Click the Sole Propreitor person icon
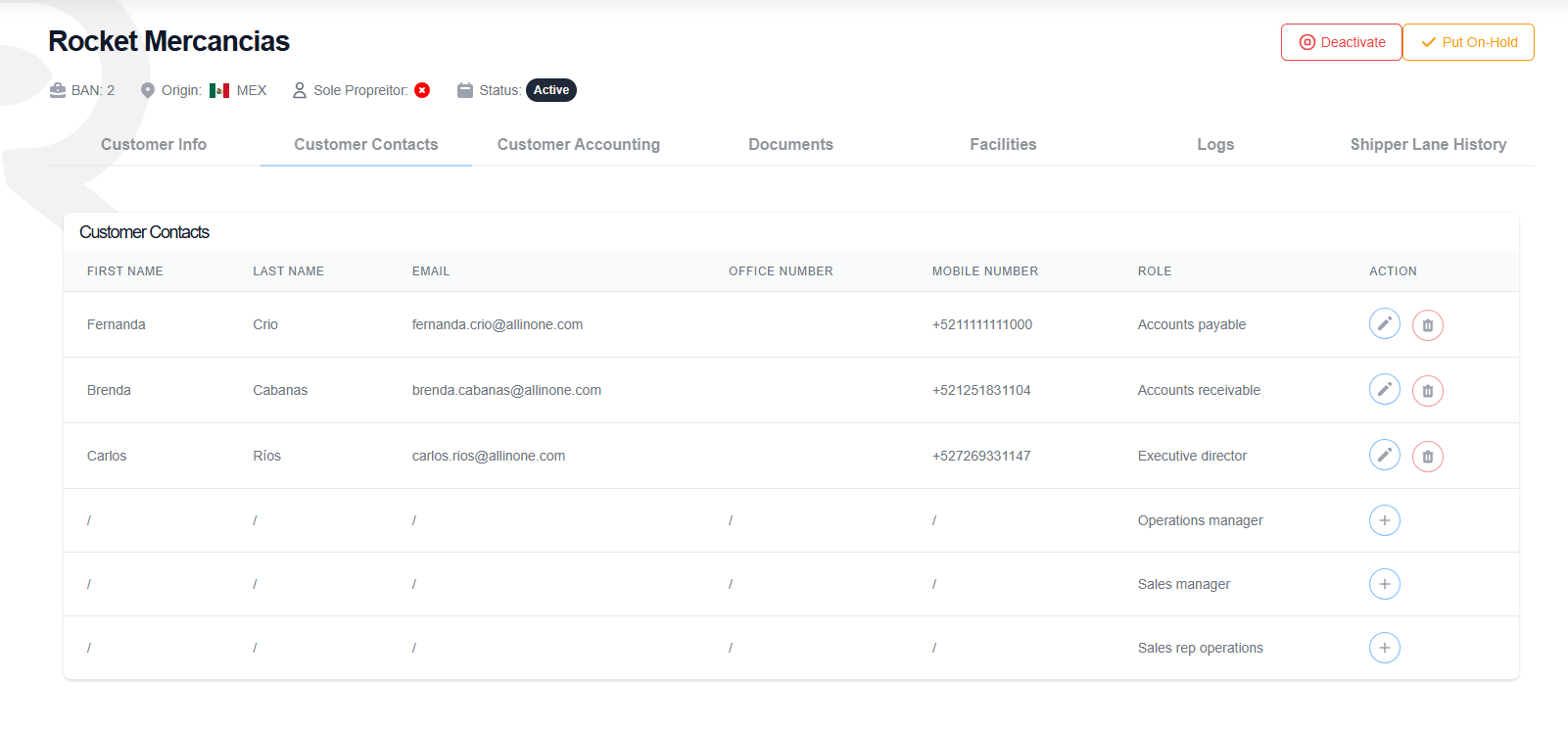 pyautogui.click(x=300, y=90)
